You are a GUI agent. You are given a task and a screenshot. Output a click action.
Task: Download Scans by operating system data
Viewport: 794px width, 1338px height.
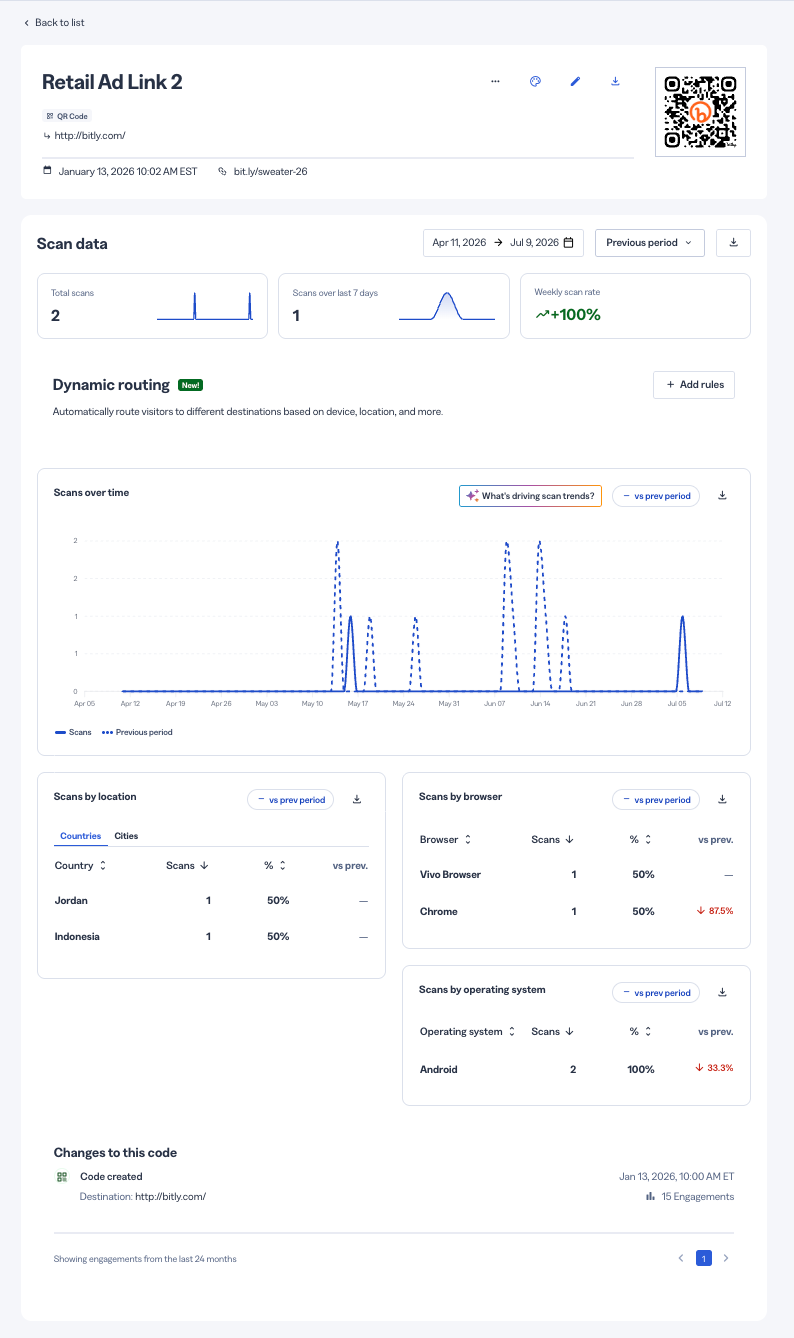(x=723, y=992)
